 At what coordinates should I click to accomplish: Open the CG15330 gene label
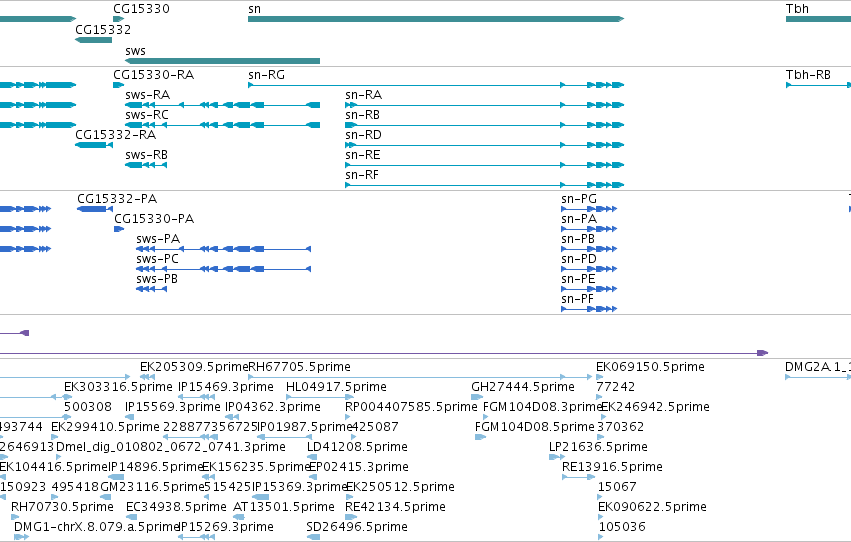pos(141,9)
